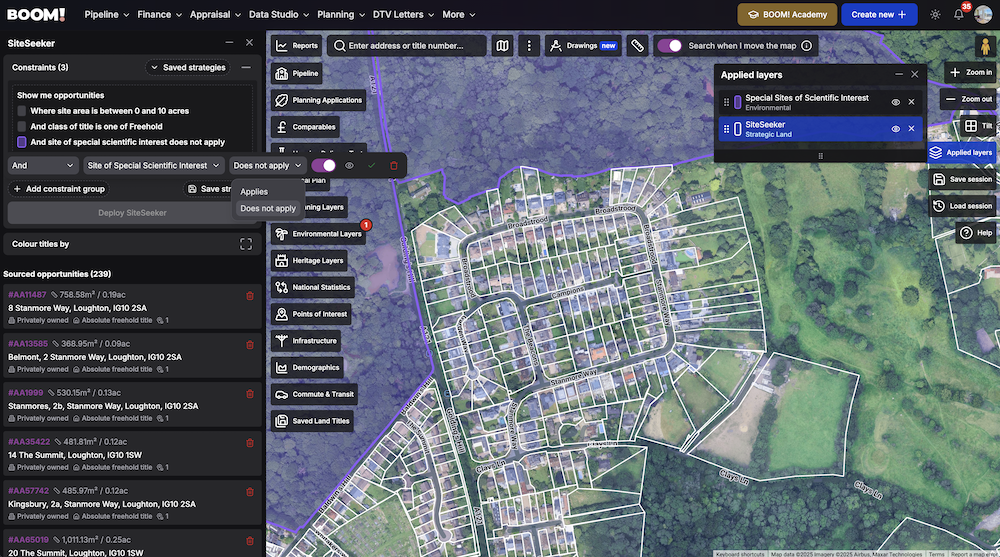
Task: Click the Street View pegman icon
Action: click(x=985, y=47)
